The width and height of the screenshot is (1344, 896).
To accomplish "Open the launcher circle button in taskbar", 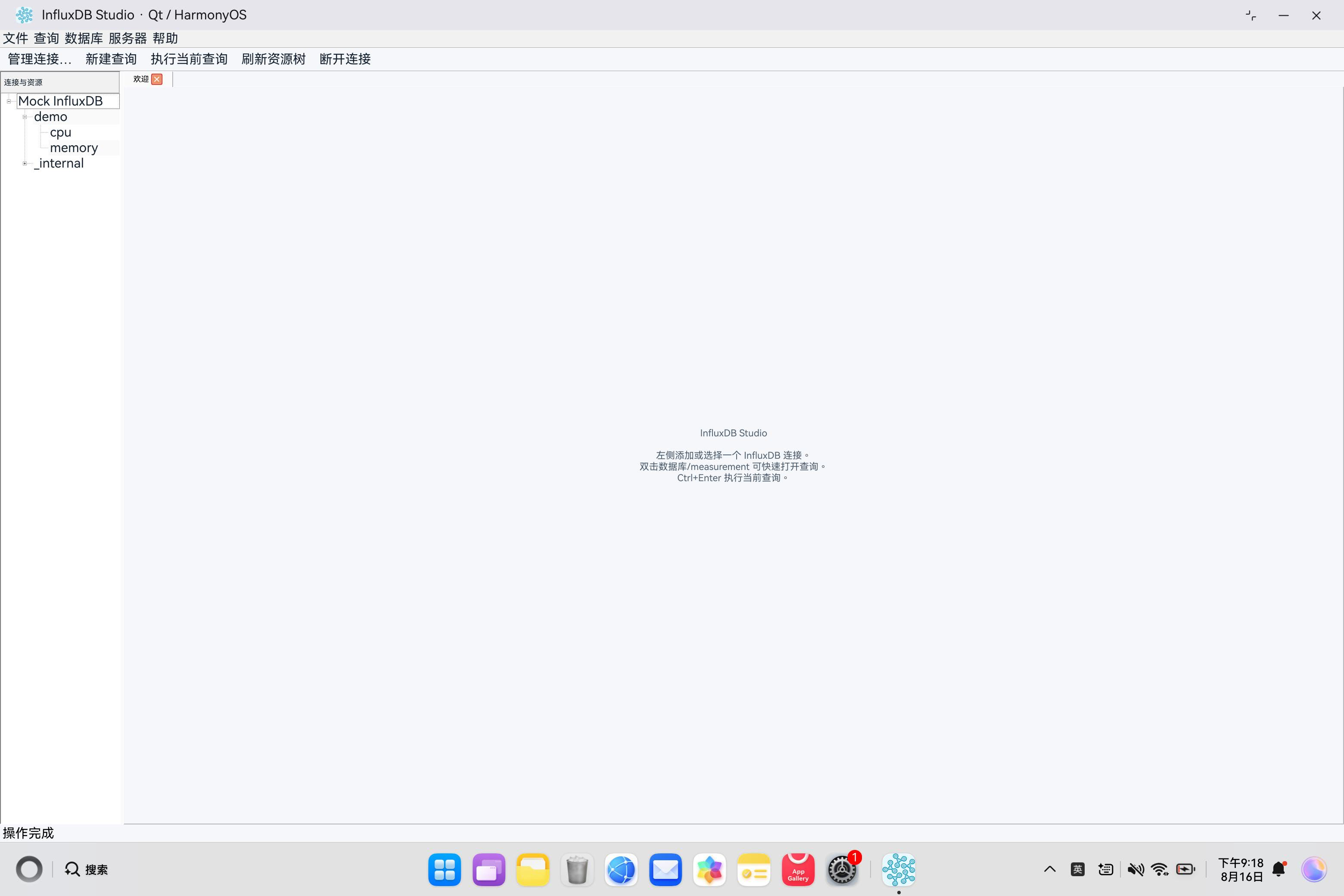I will 29,869.
